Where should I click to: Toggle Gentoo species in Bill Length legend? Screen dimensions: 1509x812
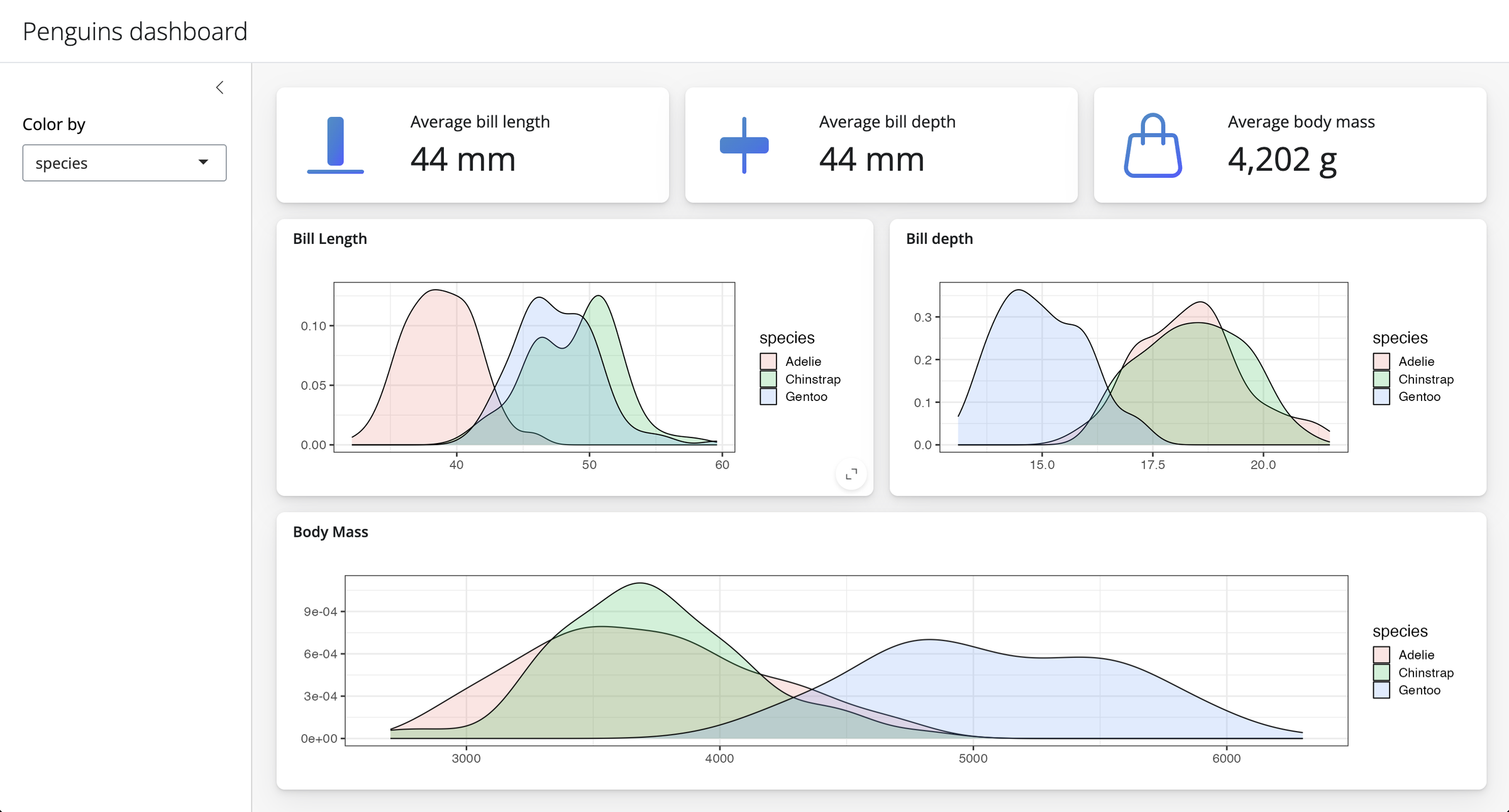click(768, 397)
